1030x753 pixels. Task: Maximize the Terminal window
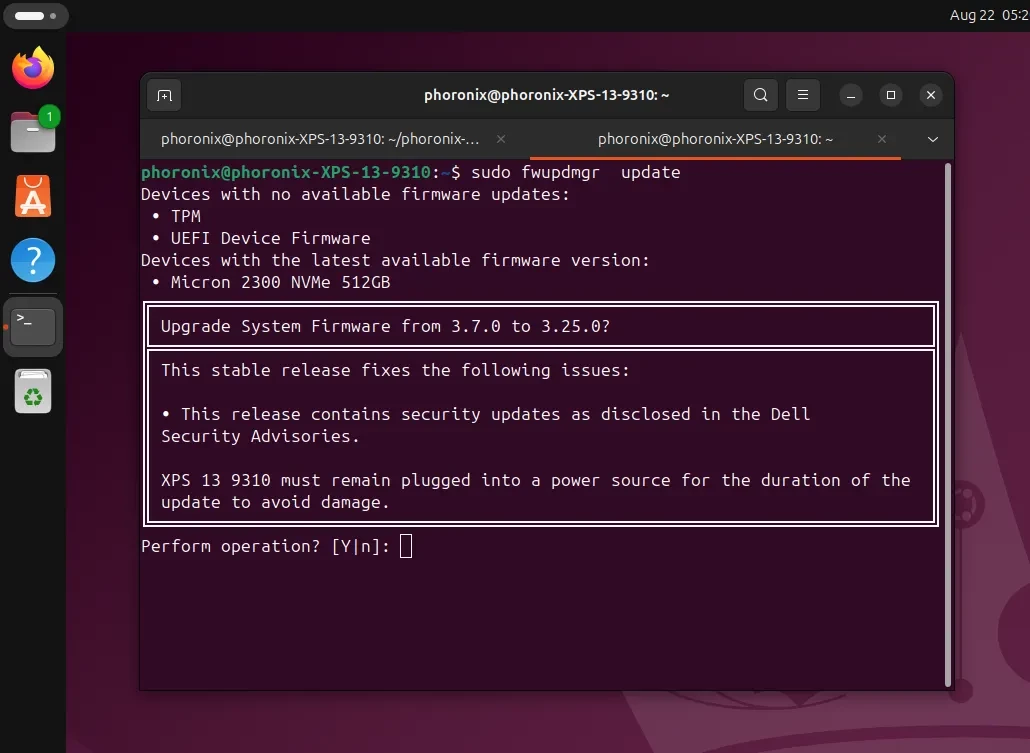890,95
